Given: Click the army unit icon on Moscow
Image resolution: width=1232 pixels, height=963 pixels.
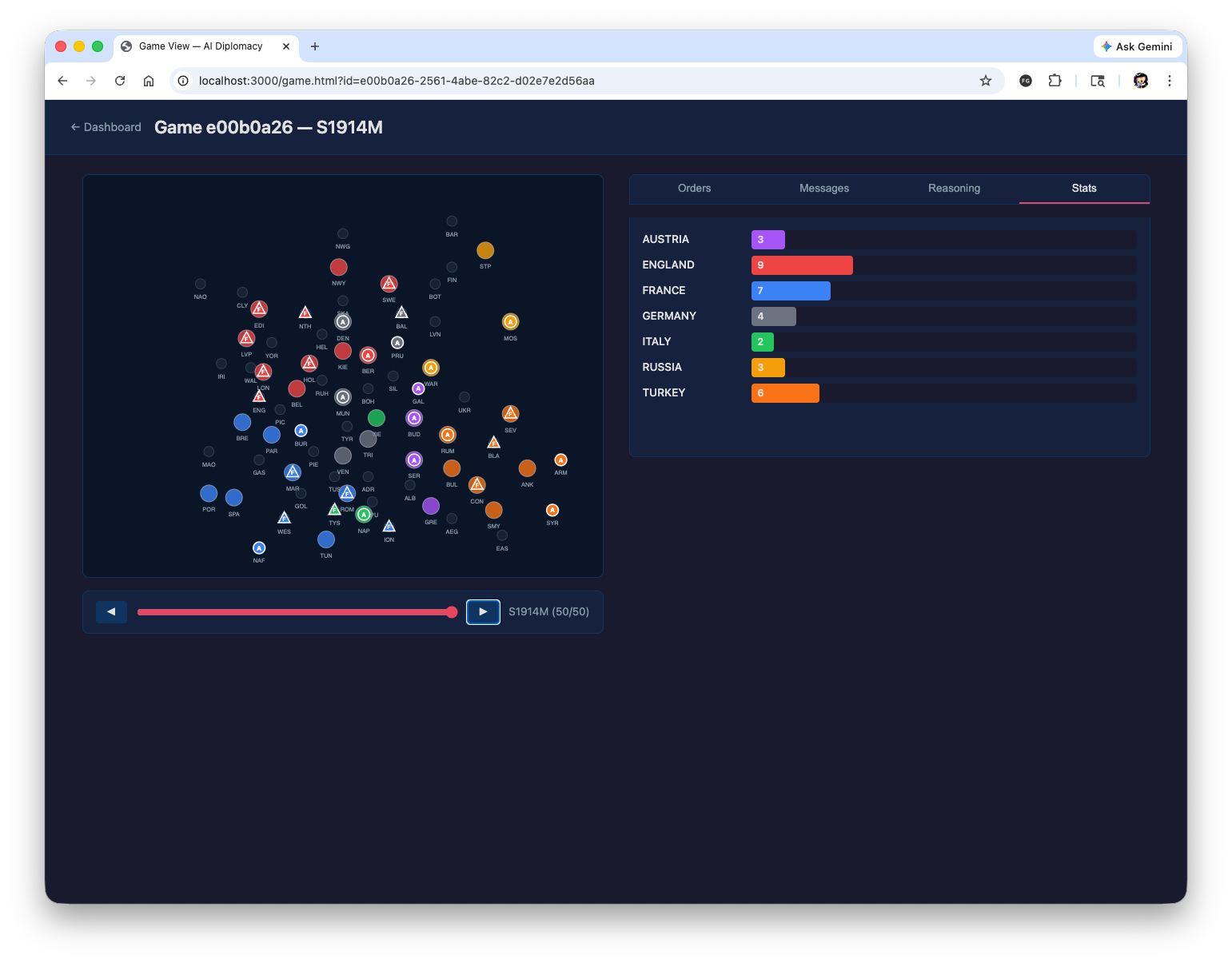Looking at the screenshot, I should click(x=510, y=322).
